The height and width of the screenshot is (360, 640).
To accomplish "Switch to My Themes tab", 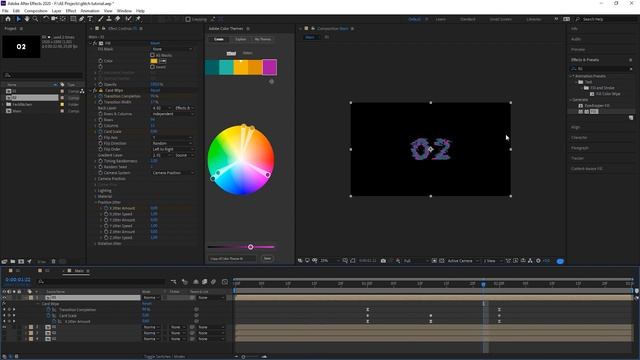I will (x=262, y=39).
